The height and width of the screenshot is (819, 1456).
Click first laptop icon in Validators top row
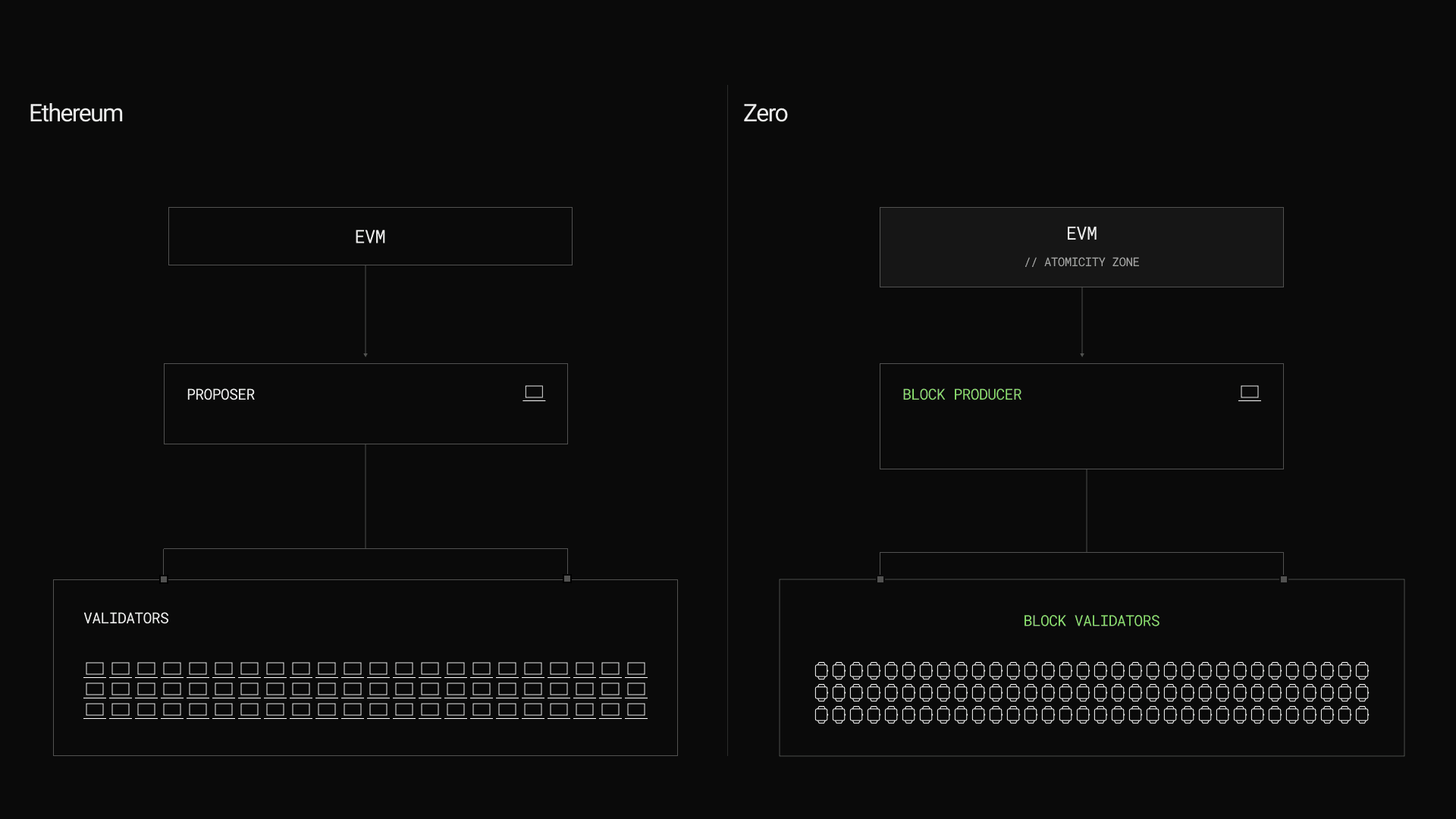pos(95,669)
